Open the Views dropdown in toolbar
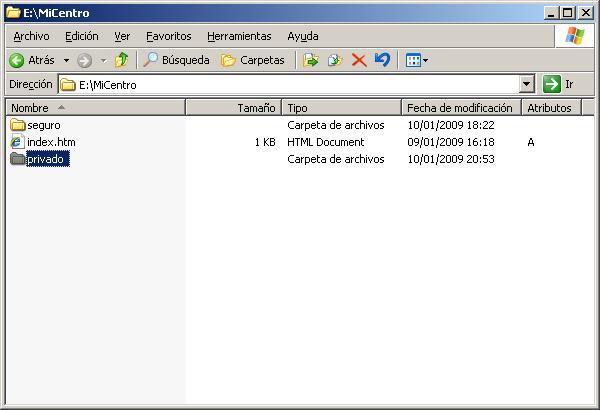Image resolution: width=600 pixels, height=410 pixels. pyautogui.click(x=416, y=60)
